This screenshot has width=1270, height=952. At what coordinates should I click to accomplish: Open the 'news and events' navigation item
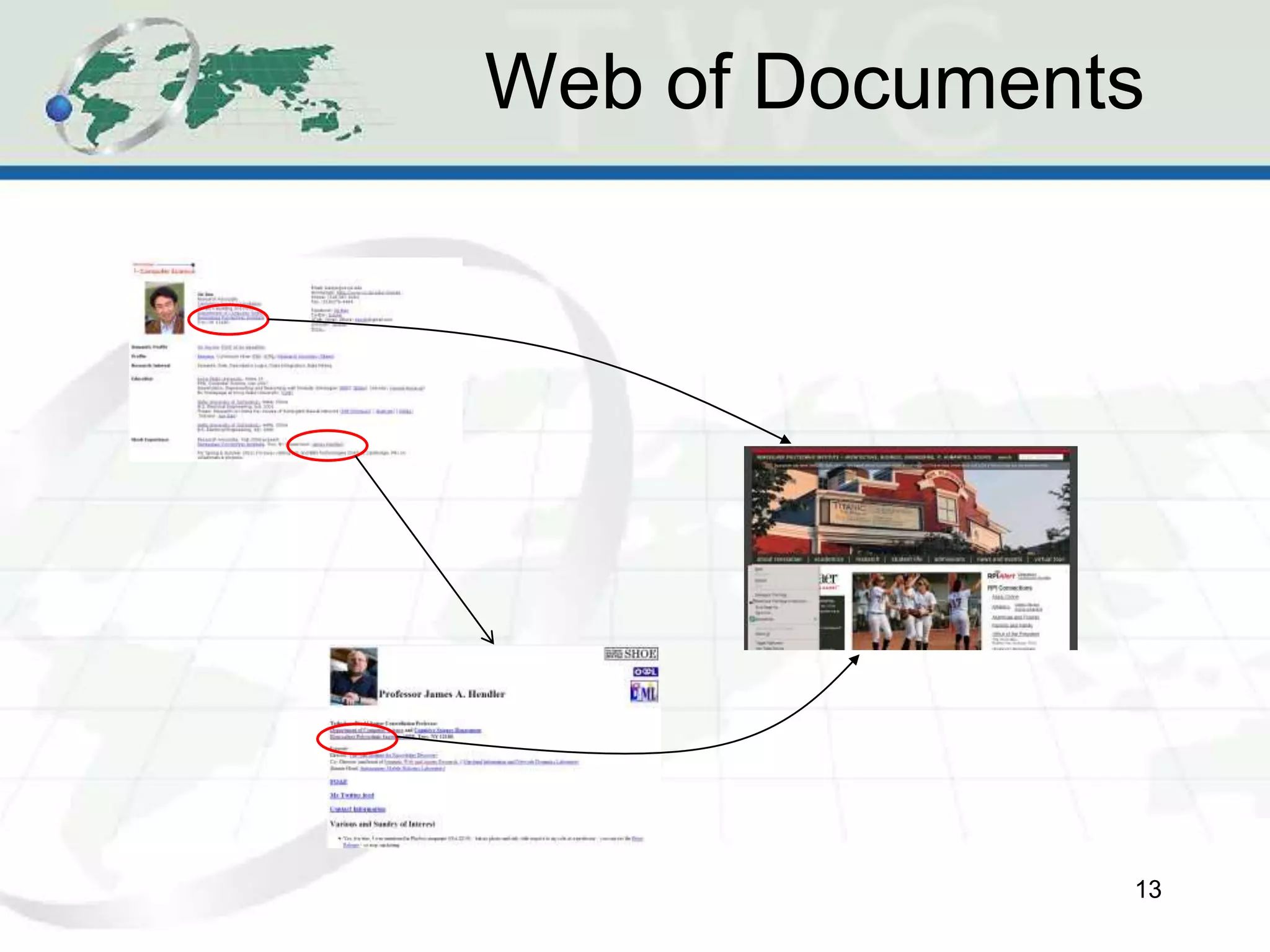pos(999,559)
